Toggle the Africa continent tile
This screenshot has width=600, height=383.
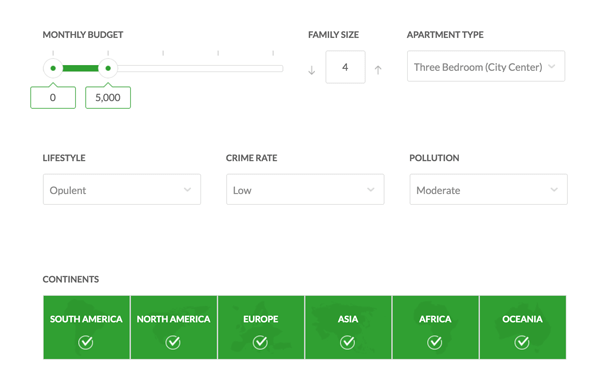pos(435,327)
